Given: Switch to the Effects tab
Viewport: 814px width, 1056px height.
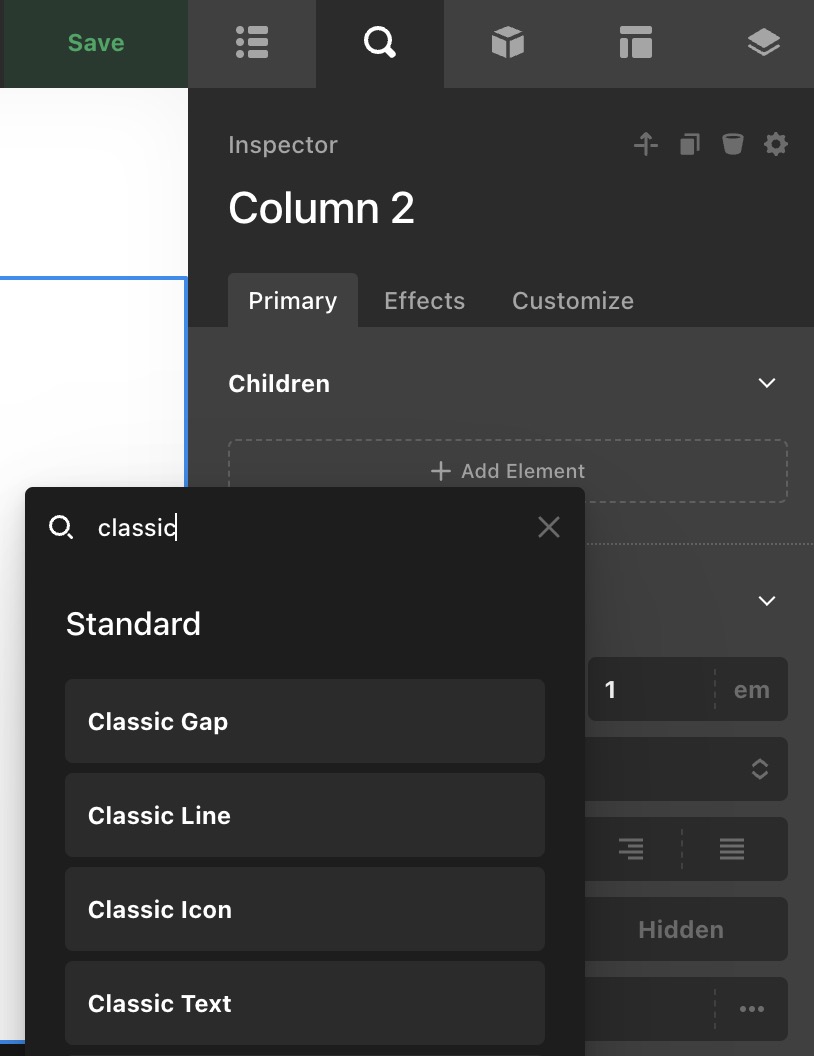Looking at the screenshot, I should (x=424, y=301).
